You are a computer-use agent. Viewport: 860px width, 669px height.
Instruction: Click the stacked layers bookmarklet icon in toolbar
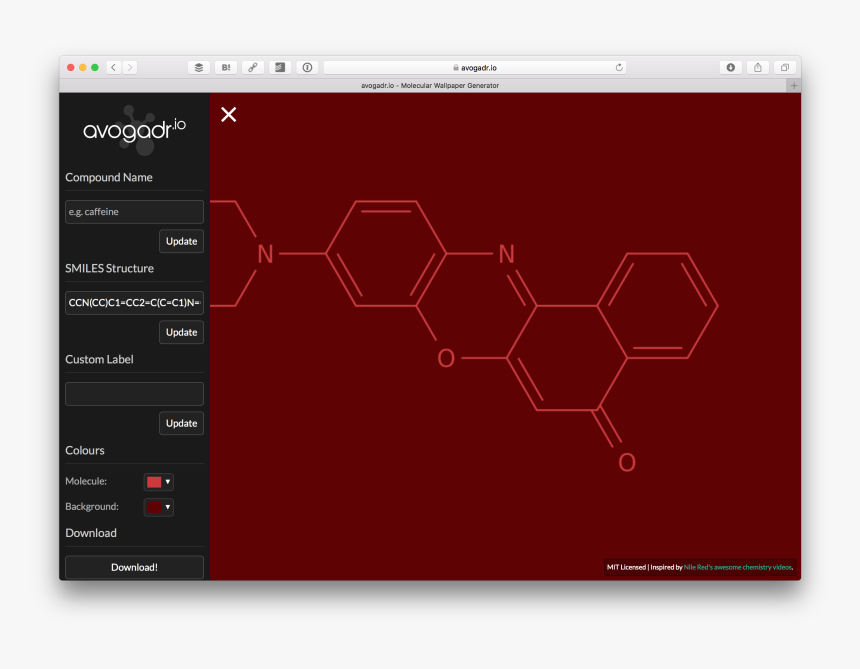pyautogui.click(x=198, y=67)
